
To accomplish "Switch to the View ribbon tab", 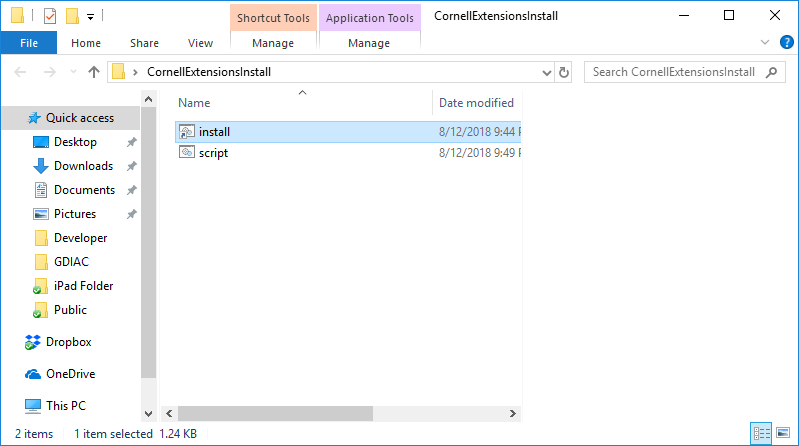I will (200, 43).
